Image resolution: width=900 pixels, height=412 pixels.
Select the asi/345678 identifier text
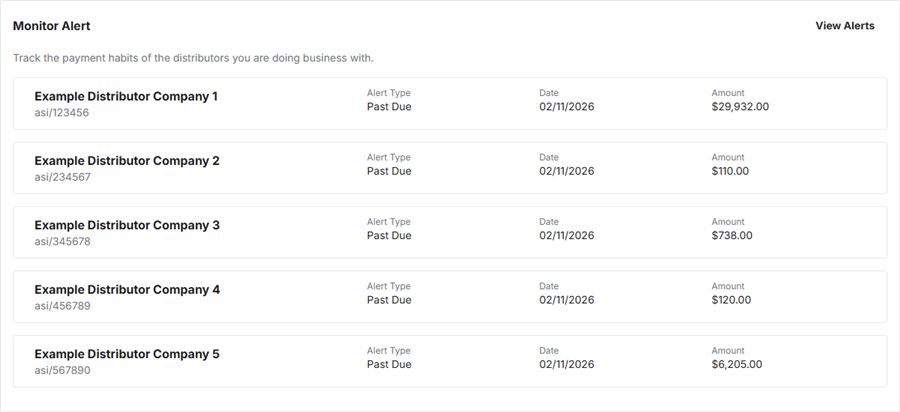coord(62,241)
